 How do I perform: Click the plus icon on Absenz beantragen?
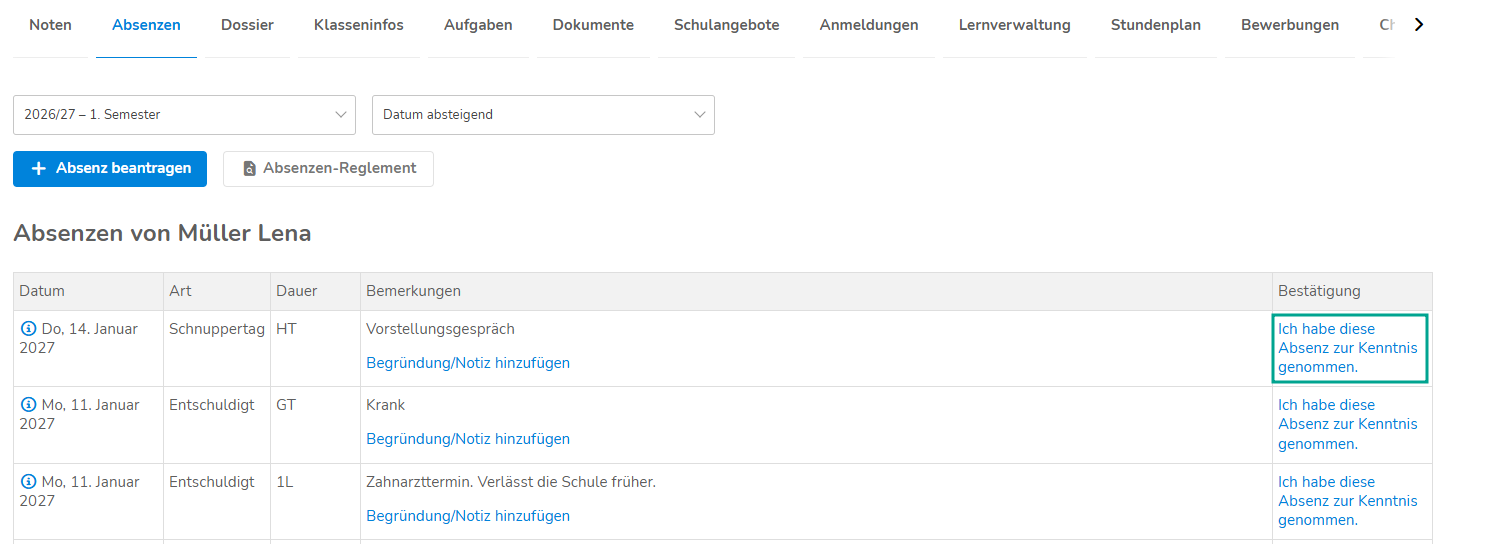coord(39,169)
